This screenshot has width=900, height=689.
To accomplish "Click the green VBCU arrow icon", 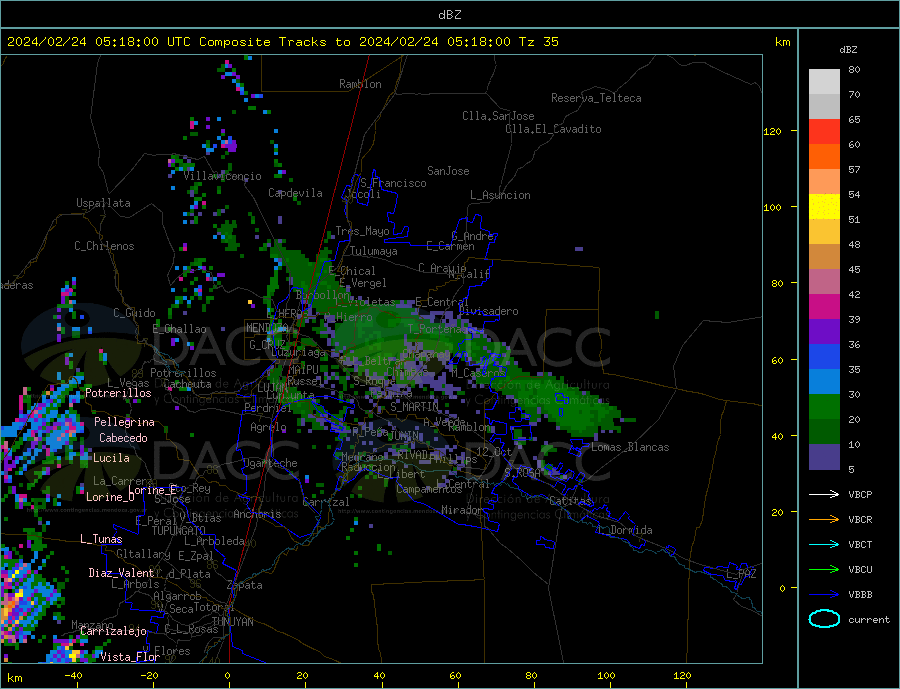I will coord(824,569).
